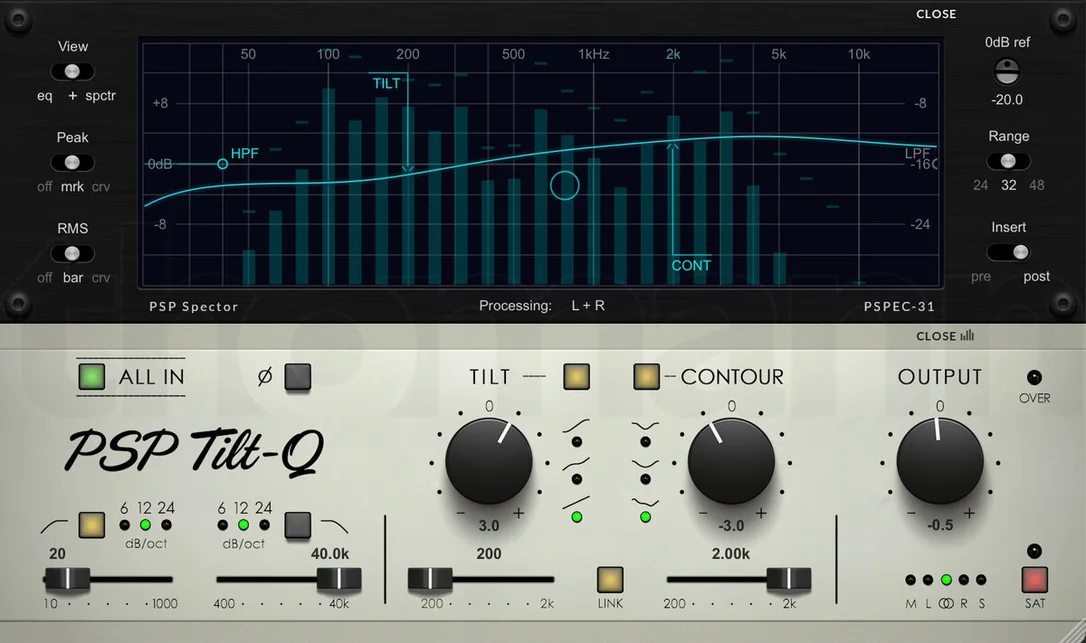Toggle the red SAT saturation button
This screenshot has width=1086, height=643.
(x=1035, y=580)
